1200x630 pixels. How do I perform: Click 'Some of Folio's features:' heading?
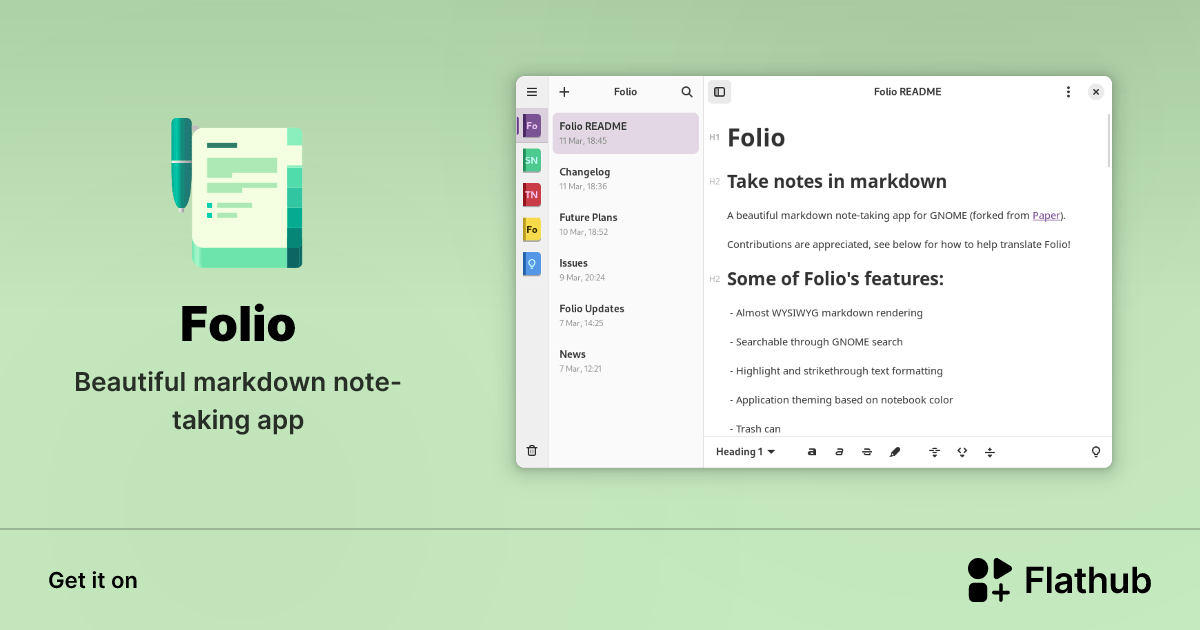835,279
